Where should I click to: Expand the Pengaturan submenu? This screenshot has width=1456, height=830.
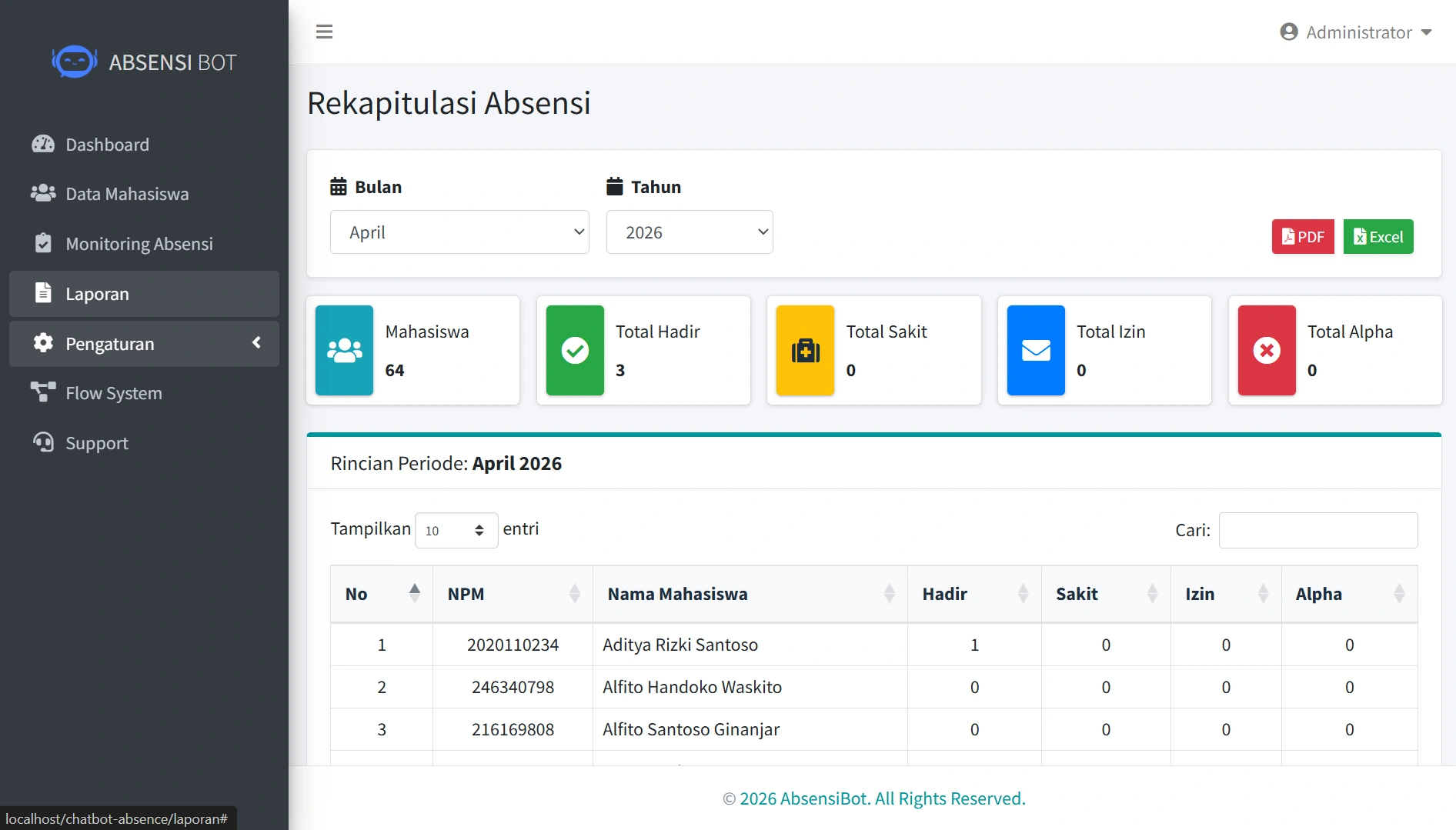click(144, 343)
